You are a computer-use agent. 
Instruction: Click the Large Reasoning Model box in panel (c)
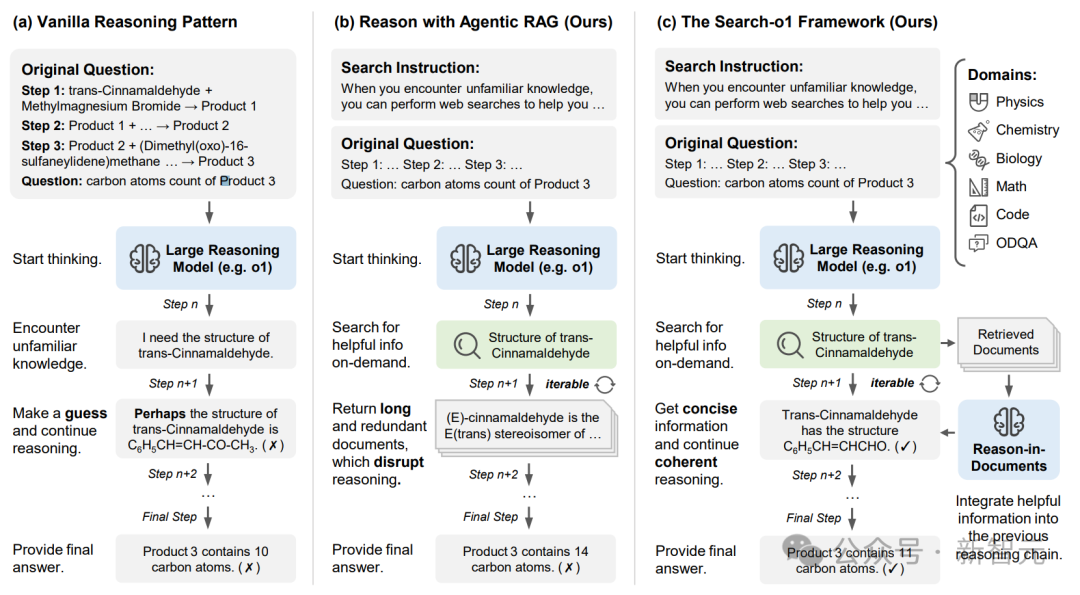point(849,258)
